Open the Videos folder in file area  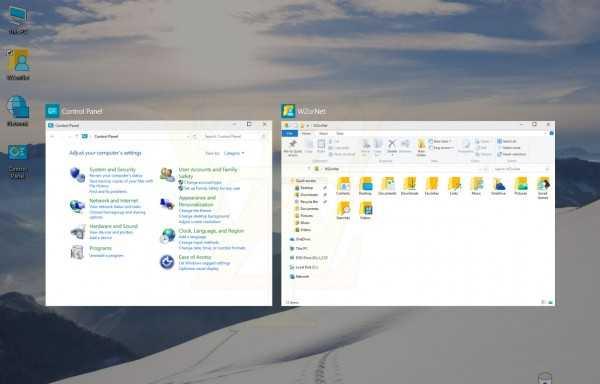[x=365, y=210]
